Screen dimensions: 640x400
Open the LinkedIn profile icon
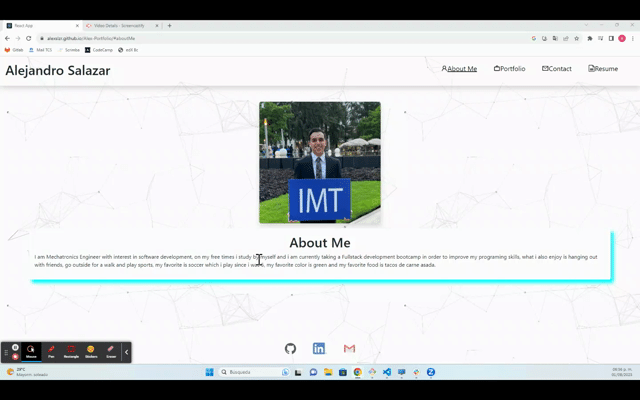coord(319,348)
